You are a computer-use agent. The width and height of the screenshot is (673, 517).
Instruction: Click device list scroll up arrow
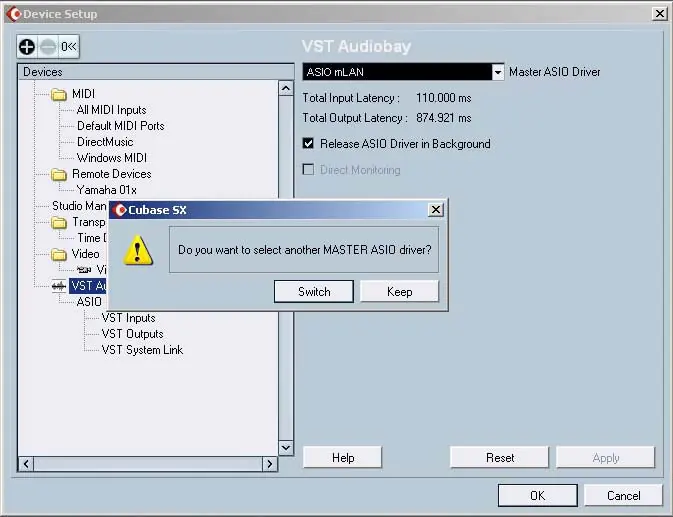click(x=286, y=88)
